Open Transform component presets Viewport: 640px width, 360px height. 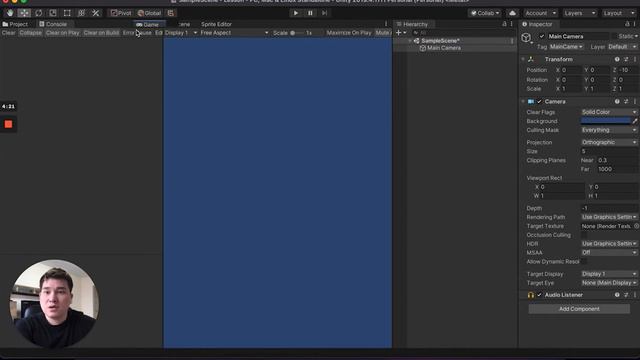coord(626,59)
